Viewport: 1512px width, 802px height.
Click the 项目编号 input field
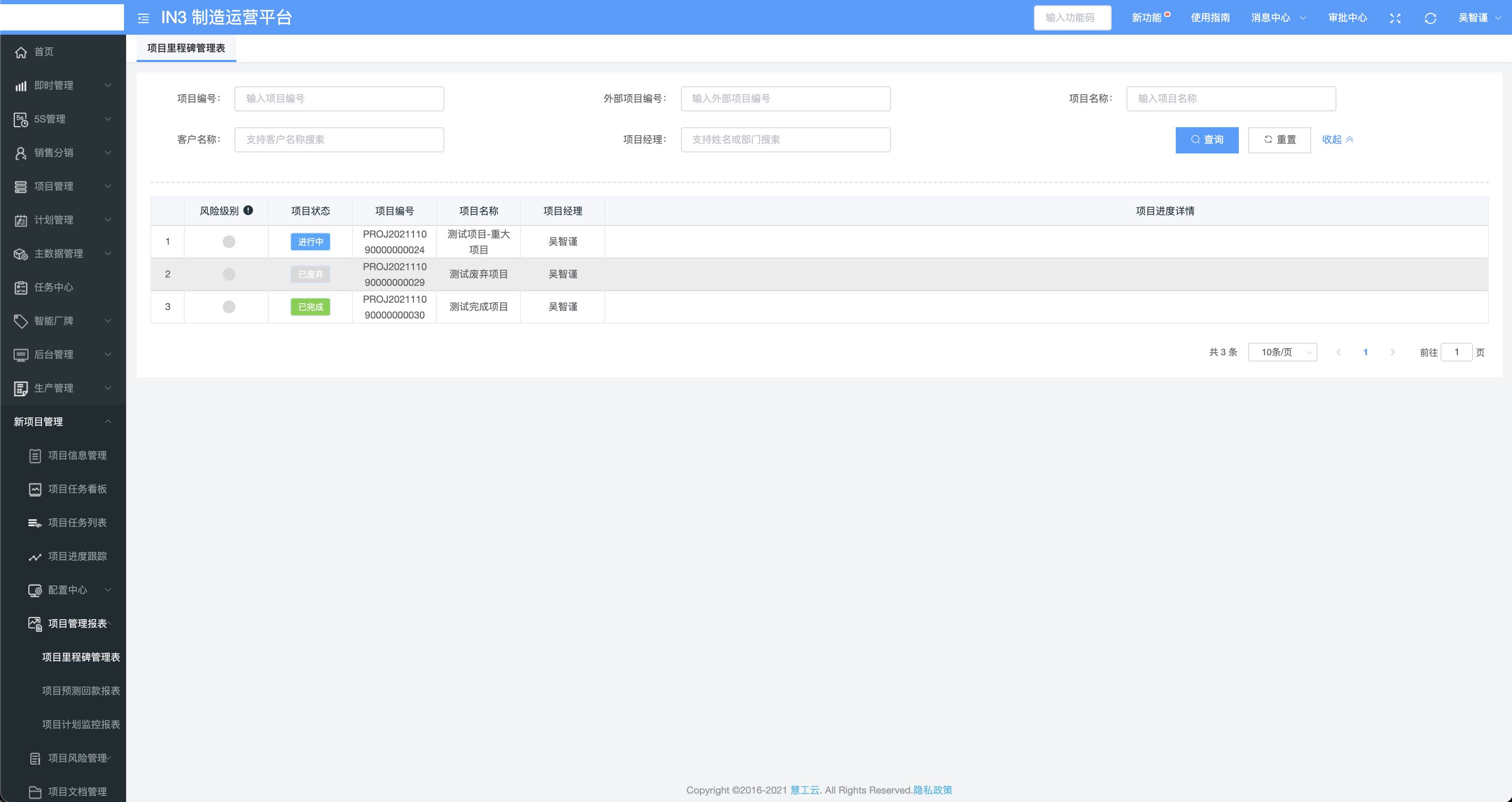click(x=339, y=99)
